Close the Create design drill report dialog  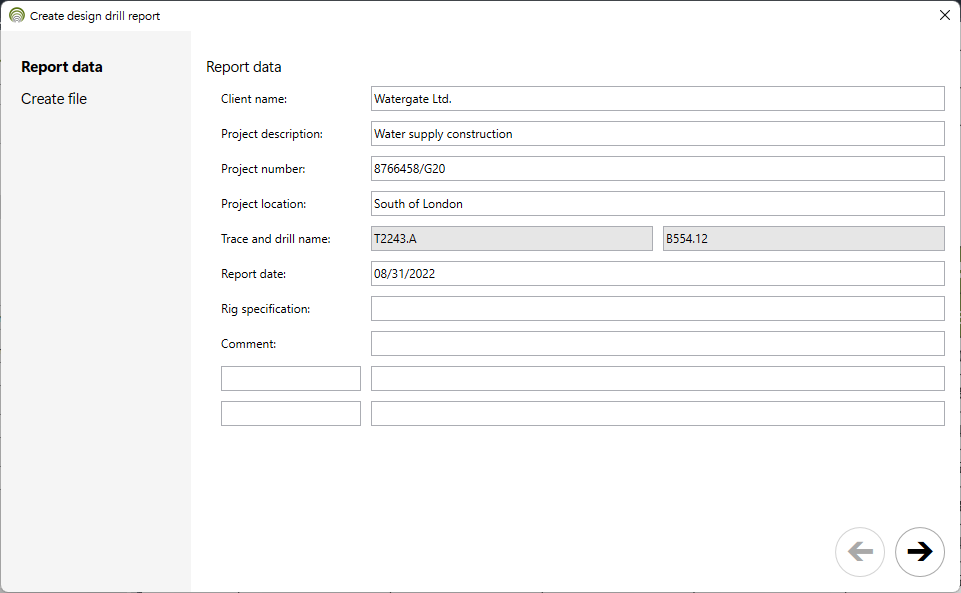pyautogui.click(x=944, y=15)
